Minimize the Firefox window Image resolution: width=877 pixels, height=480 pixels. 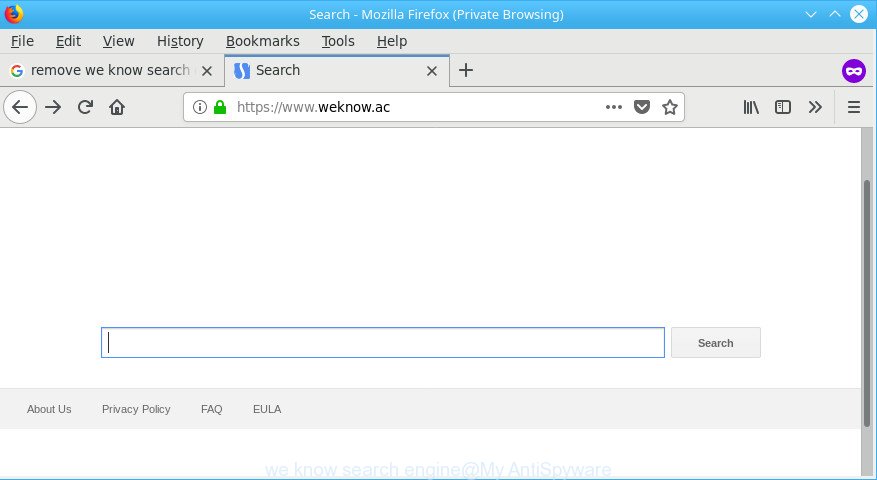click(810, 14)
